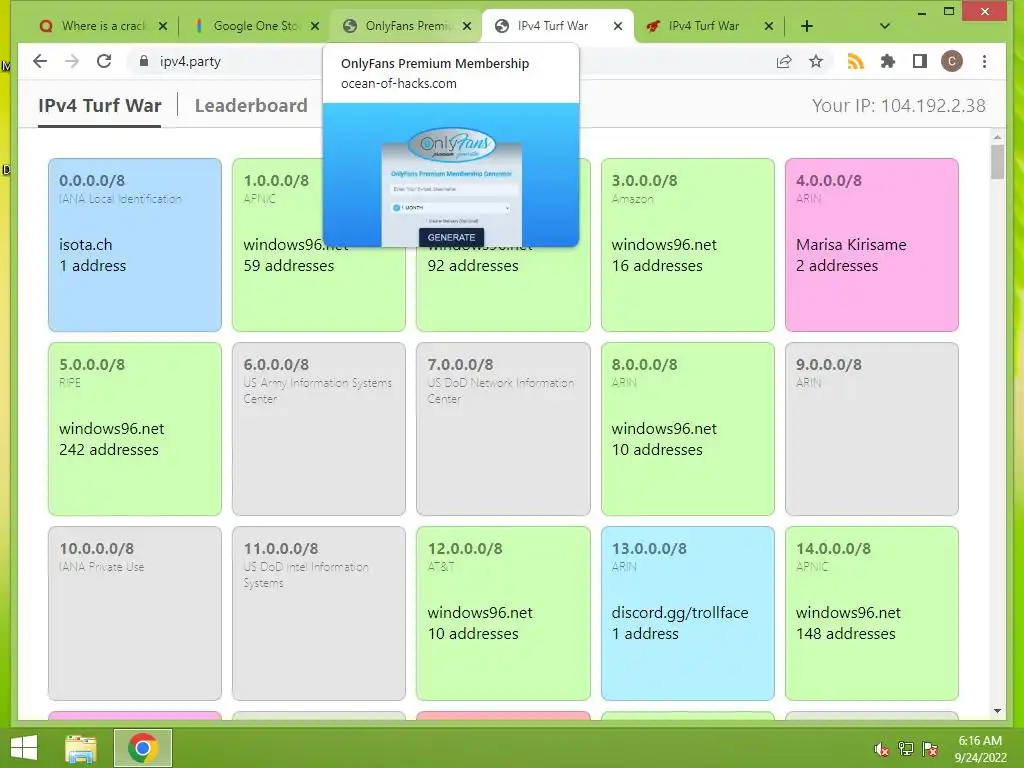Click the taskbar clock showing 6:16 AM
Screen dimensions: 1024x768
(x=980, y=749)
